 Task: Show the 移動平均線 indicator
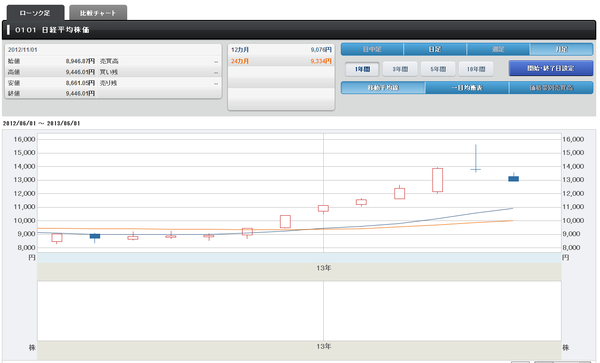[x=383, y=88]
